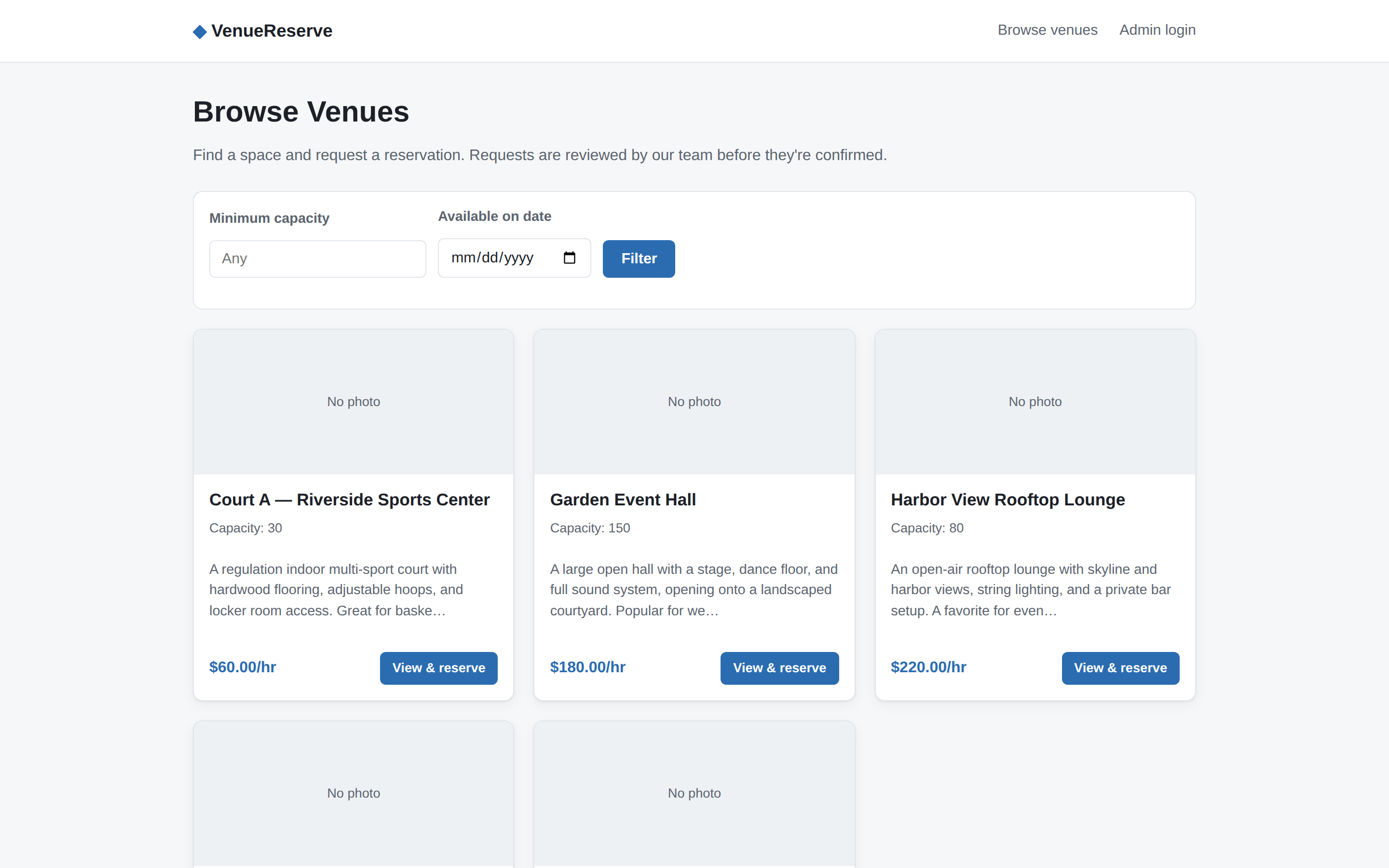
Task: Go to VenueReserve home via brand name
Action: click(x=272, y=31)
